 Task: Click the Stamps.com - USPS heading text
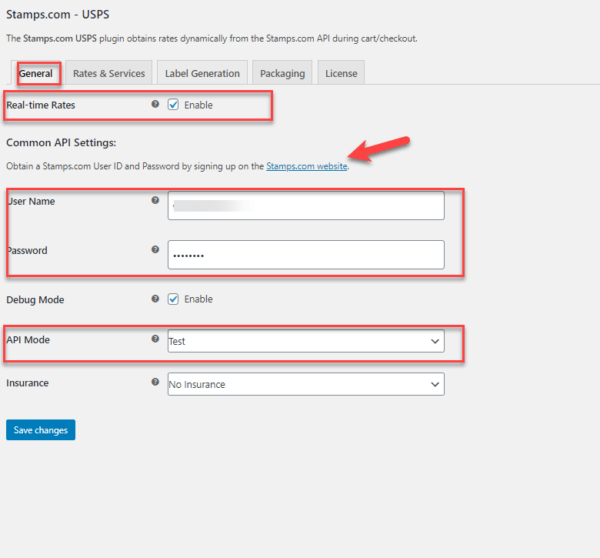tap(58, 15)
